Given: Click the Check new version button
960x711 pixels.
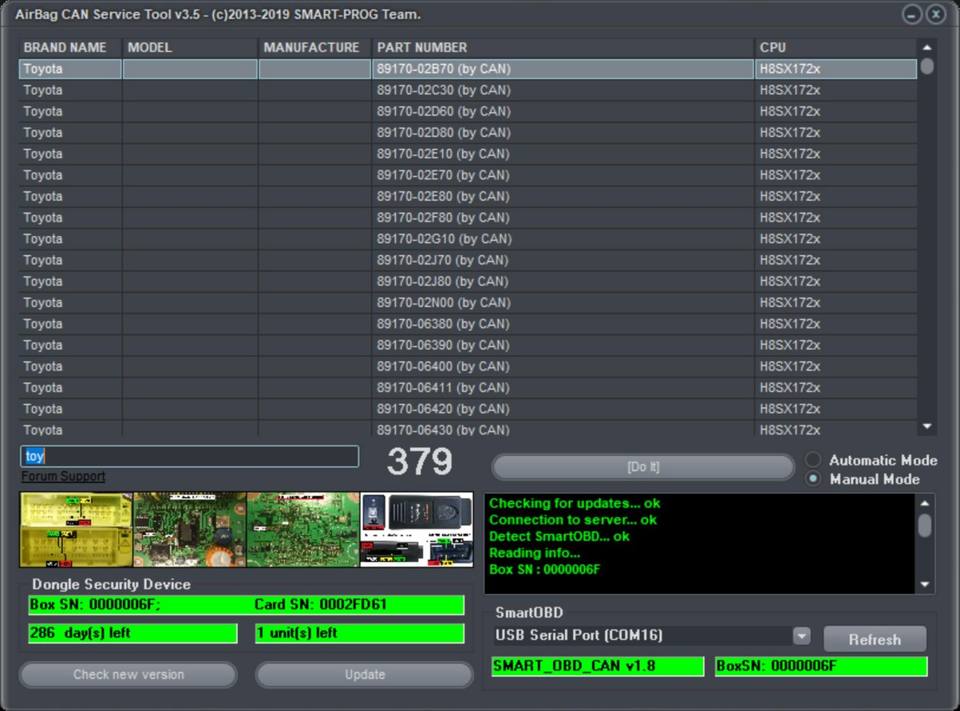Looking at the screenshot, I should 128,675.
